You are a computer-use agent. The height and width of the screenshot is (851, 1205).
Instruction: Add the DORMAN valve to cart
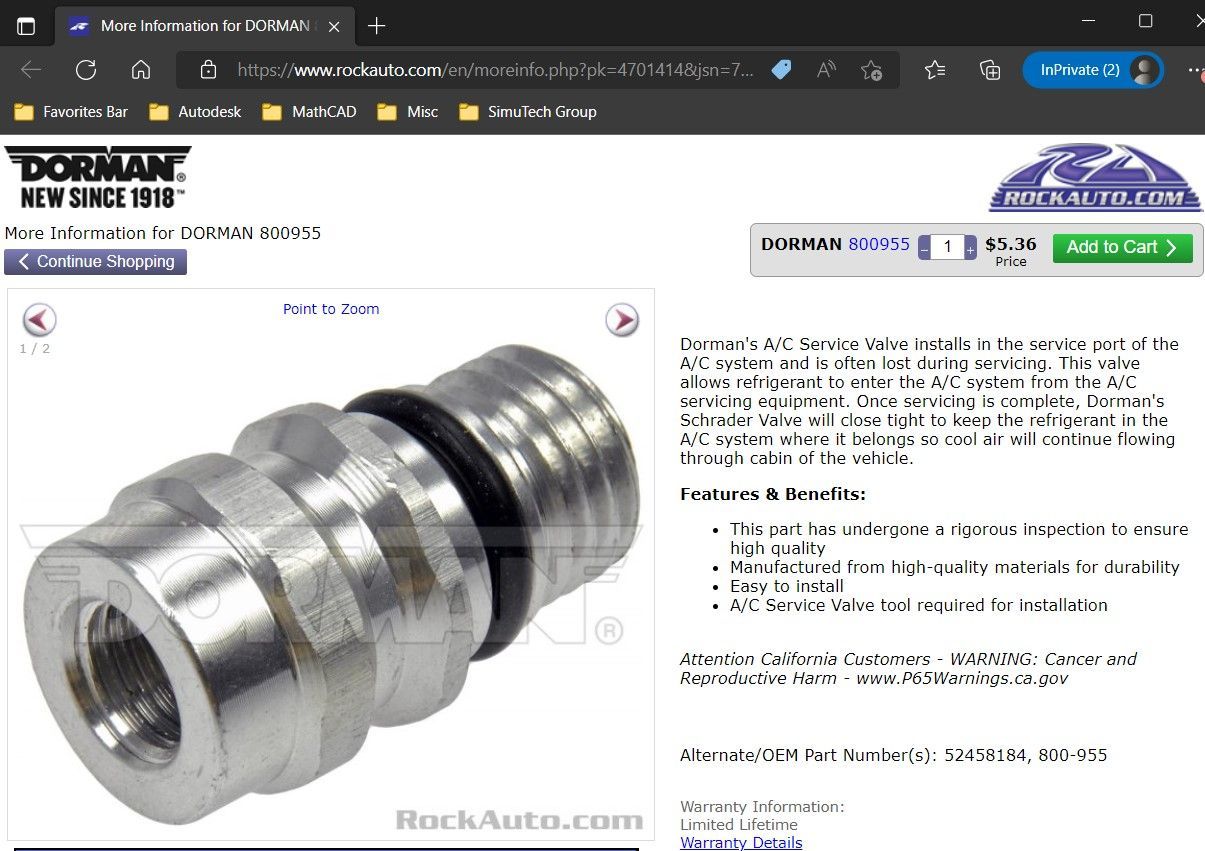(1122, 248)
